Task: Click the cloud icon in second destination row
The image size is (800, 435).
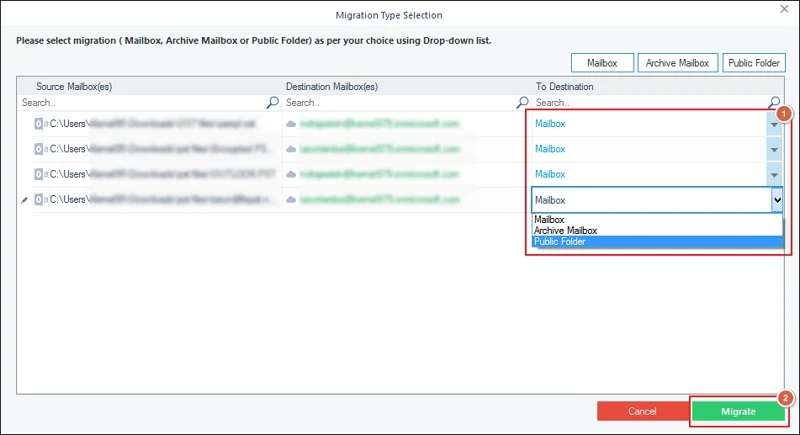Action: click(x=291, y=149)
